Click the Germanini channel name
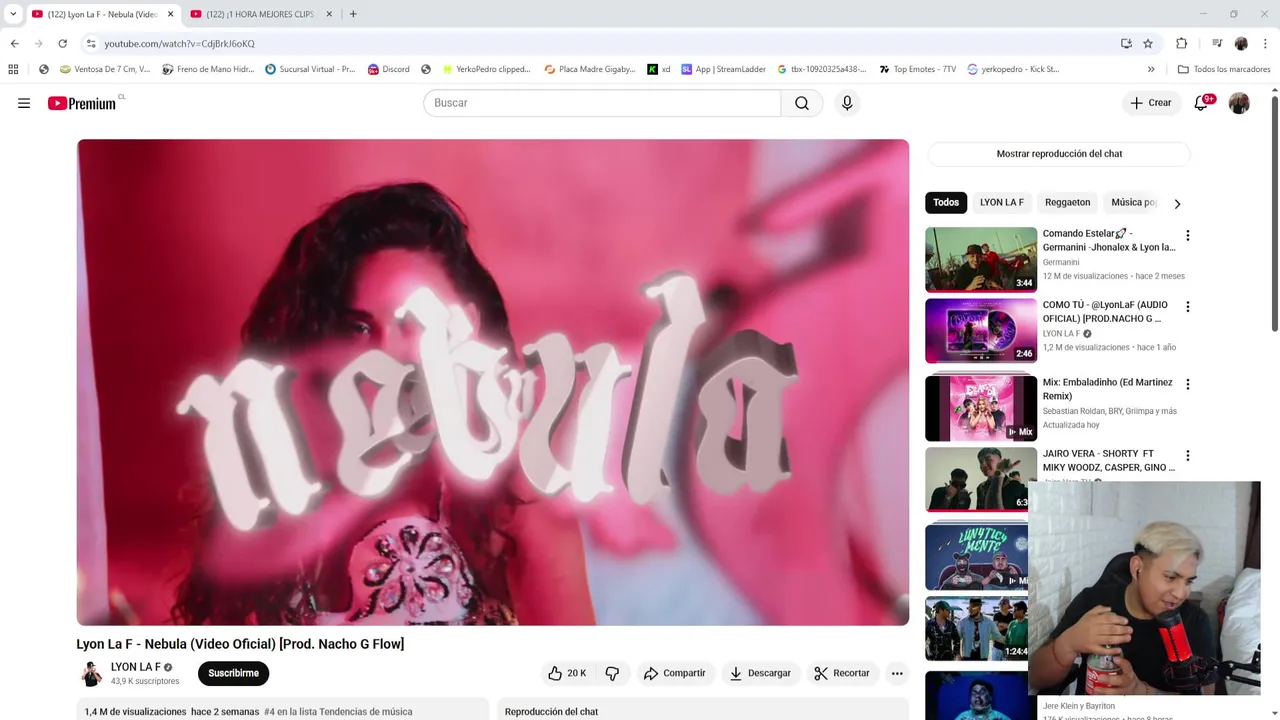This screenshot has width=1280, height=720. point(1061,262)
